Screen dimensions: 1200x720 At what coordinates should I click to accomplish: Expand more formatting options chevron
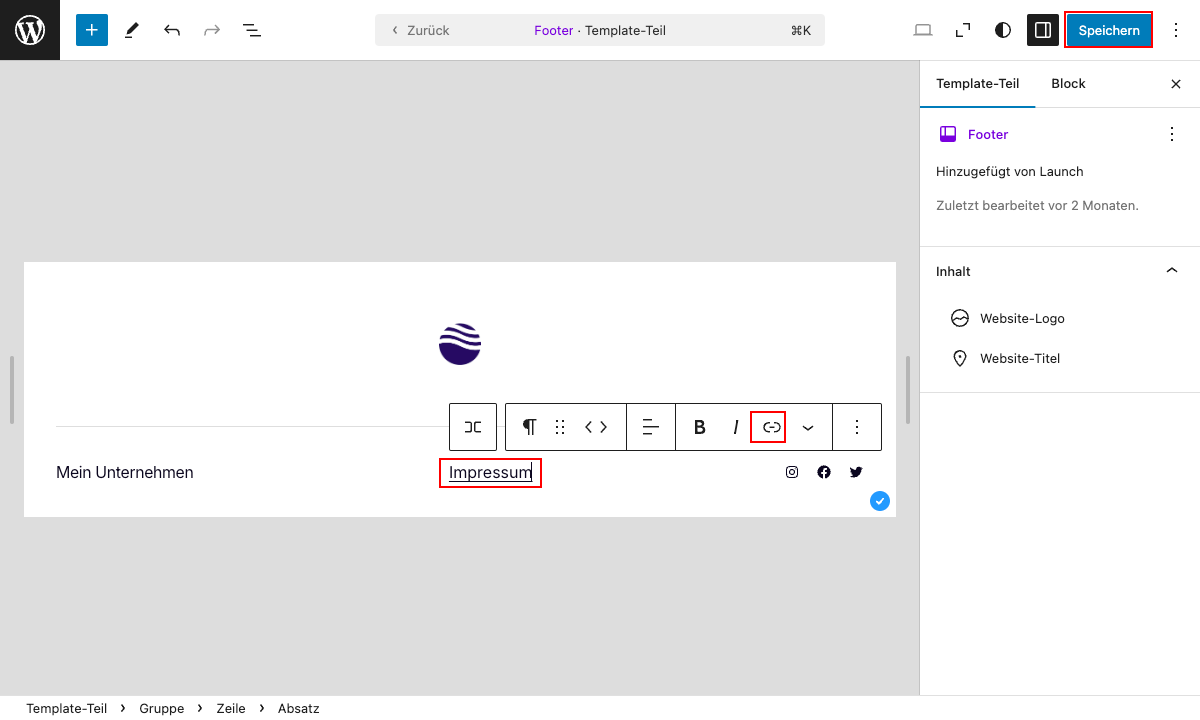pos(808,427)
